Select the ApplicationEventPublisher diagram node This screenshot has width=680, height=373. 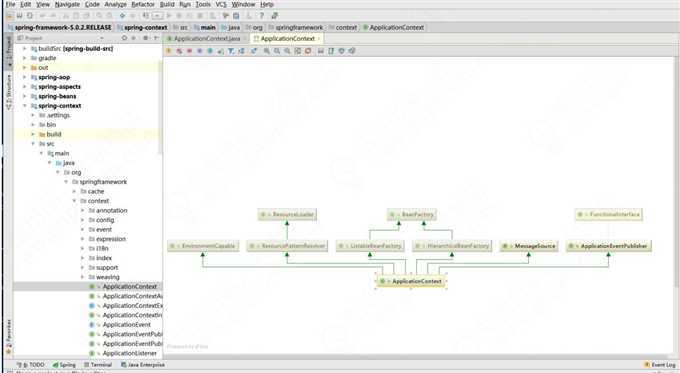(x=609, y=246)
